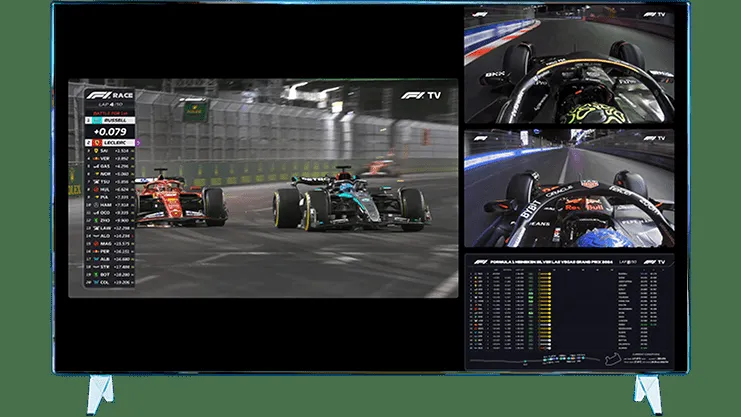Screen dimensions: 741x417
Task: Click the BOT row in leaderboard
Action: 110,275
